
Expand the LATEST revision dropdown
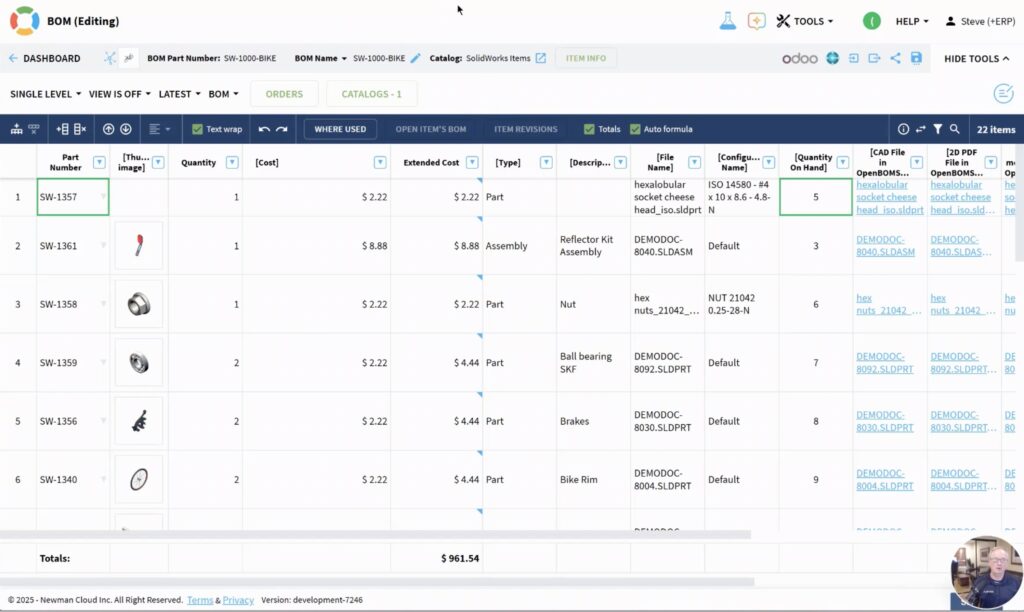[180, 94]
